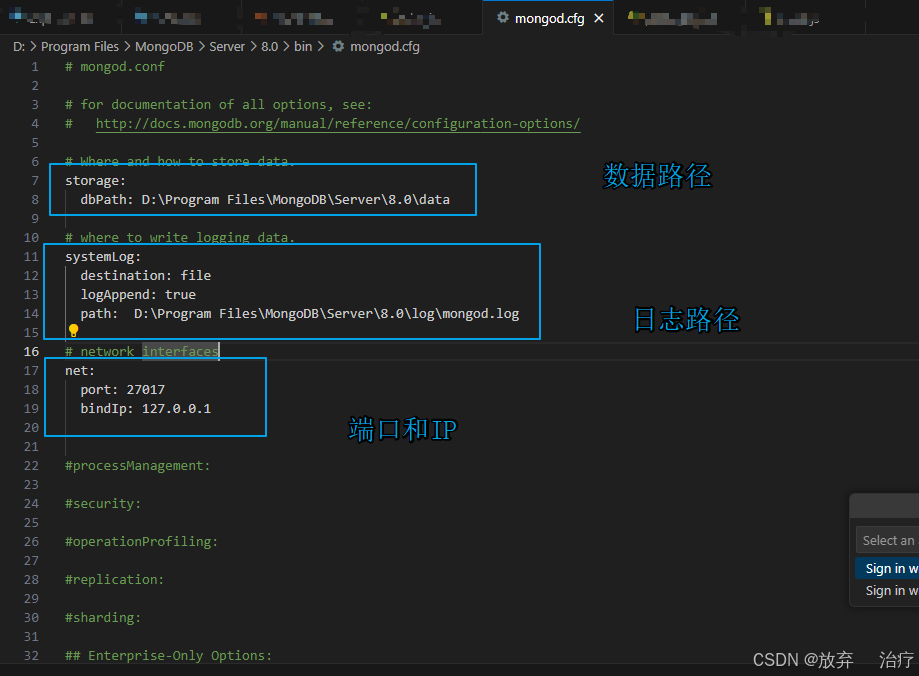Close the mongod.cfg tab
The width and height of the screenshot is (919, 676).
pos(598,18)
